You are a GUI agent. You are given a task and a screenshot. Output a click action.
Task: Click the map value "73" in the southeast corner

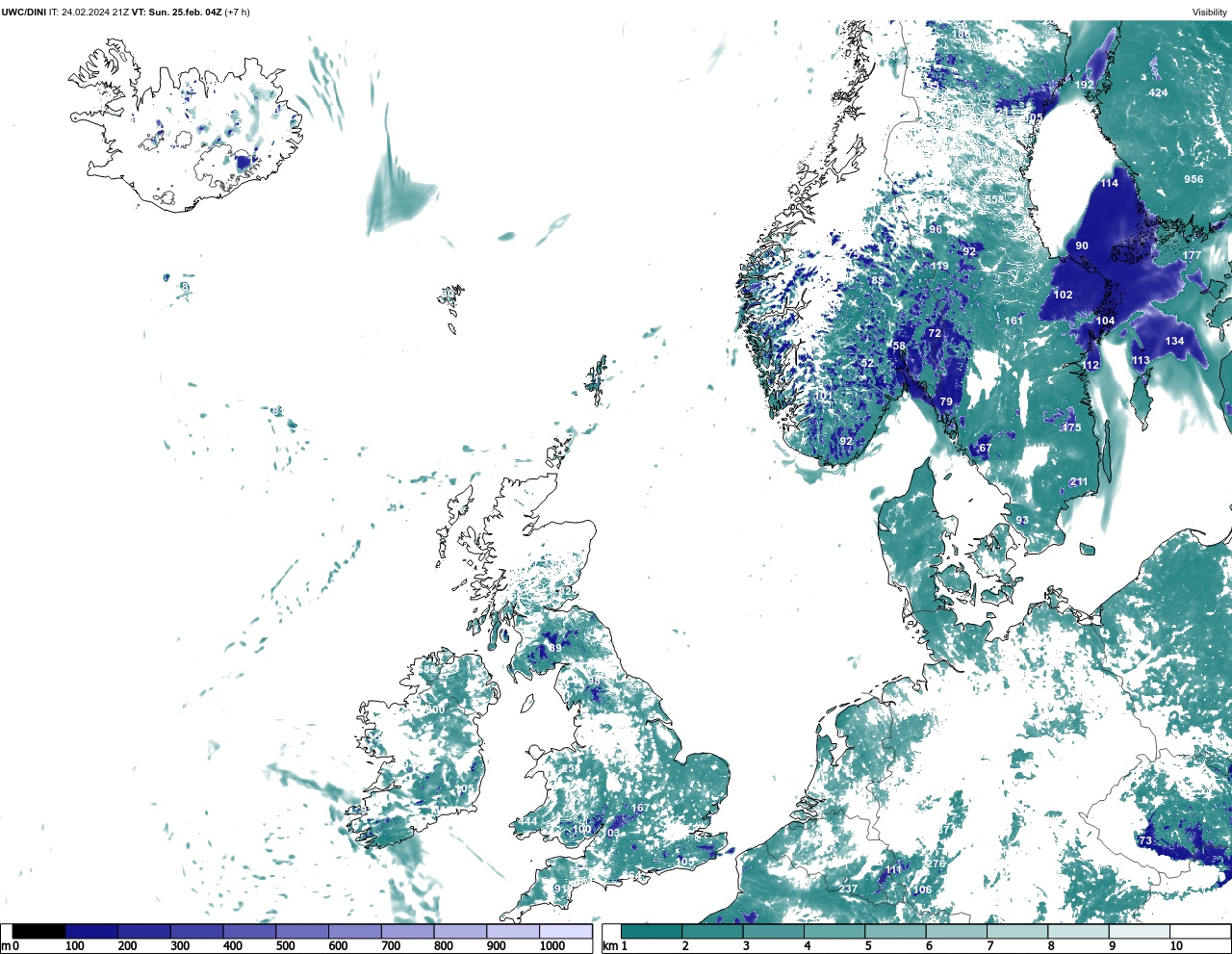(x=1145, y=840)
